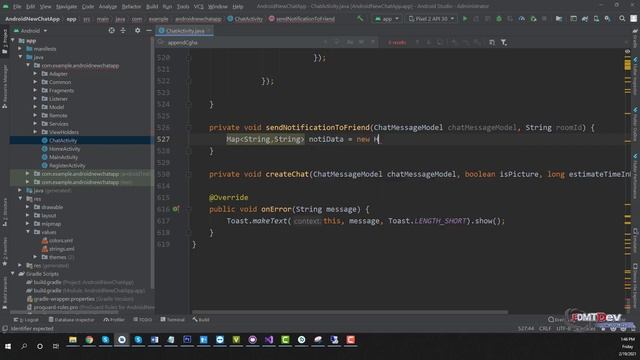Viewport: 640px width, 360px height.
Task: Open Chrome from the taskbar
Action: point(89,340)
